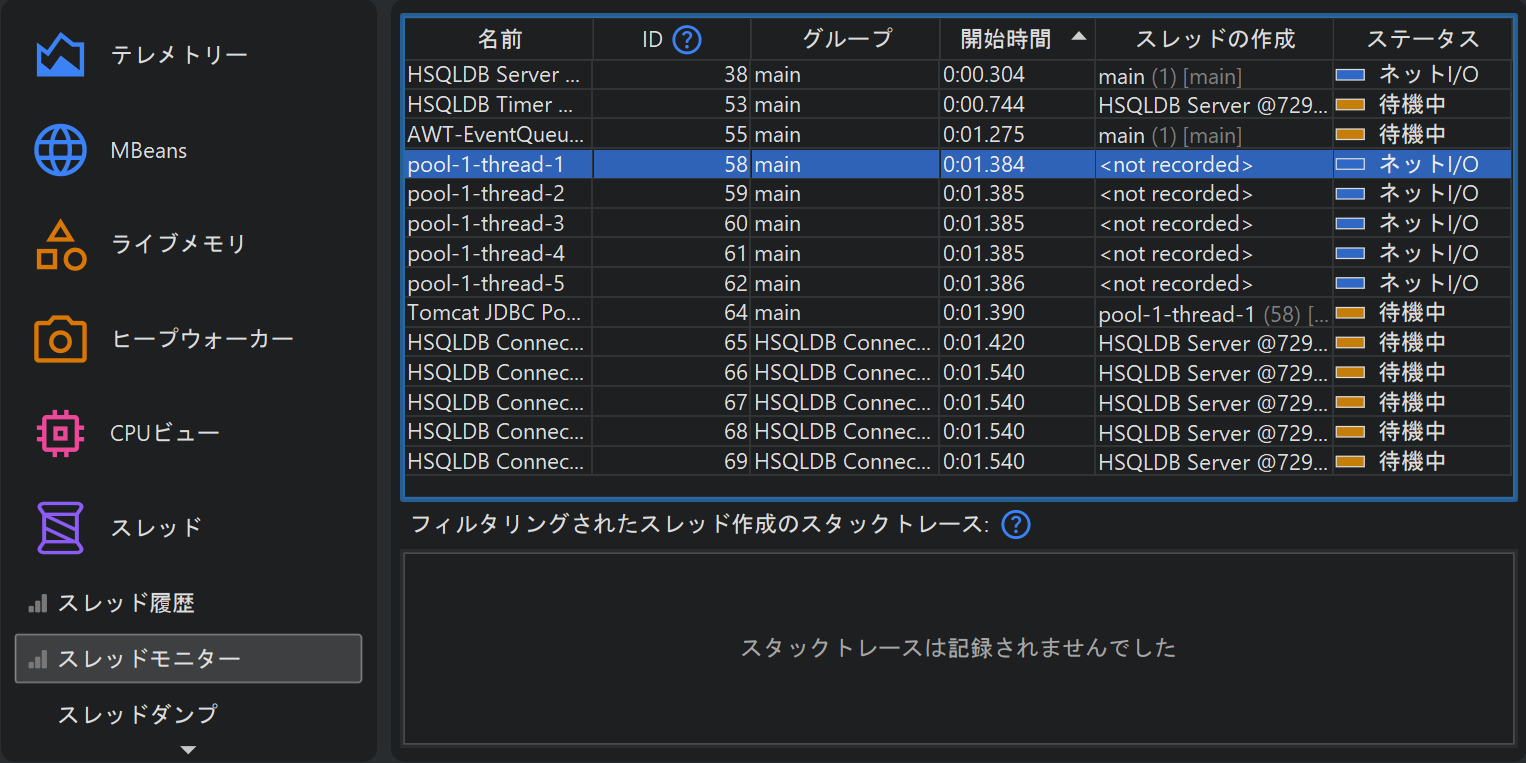Screen dimensions: 1526x763
Task: Click the MBeans globe icon
Action: [60, 150]
